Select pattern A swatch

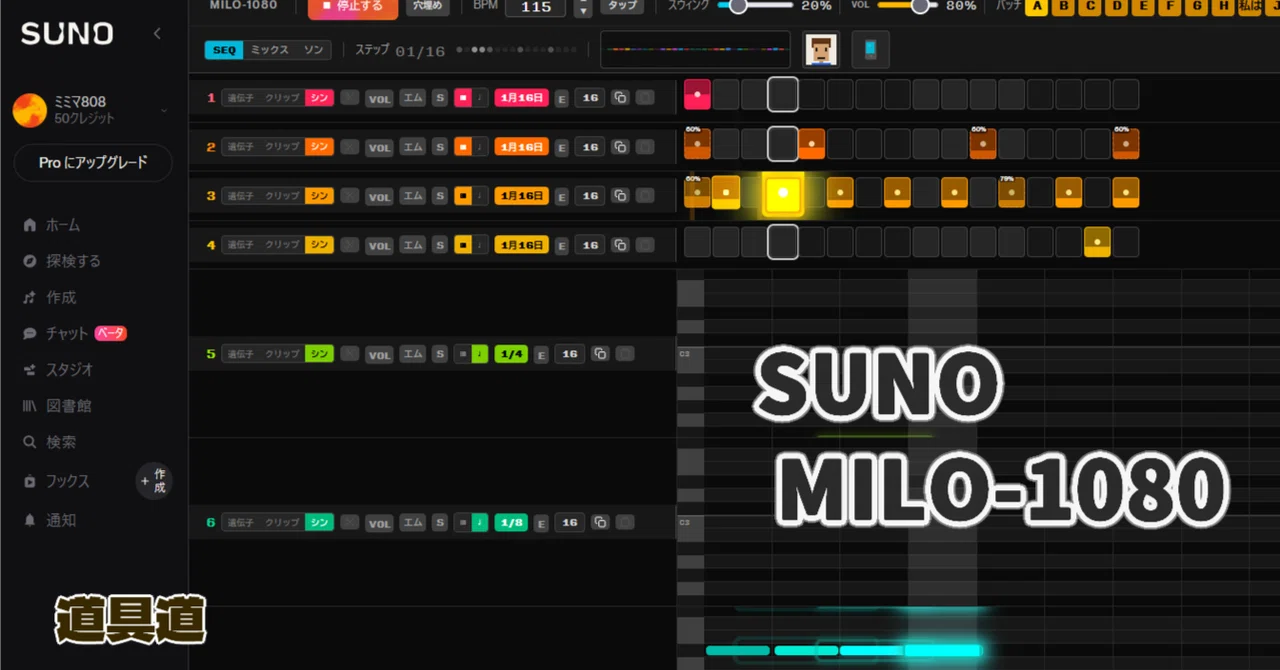[1037, 6]
